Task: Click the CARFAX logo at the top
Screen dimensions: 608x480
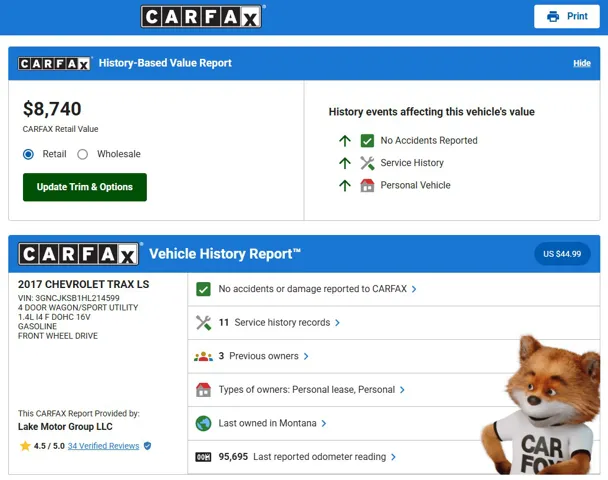Action: 201,17
